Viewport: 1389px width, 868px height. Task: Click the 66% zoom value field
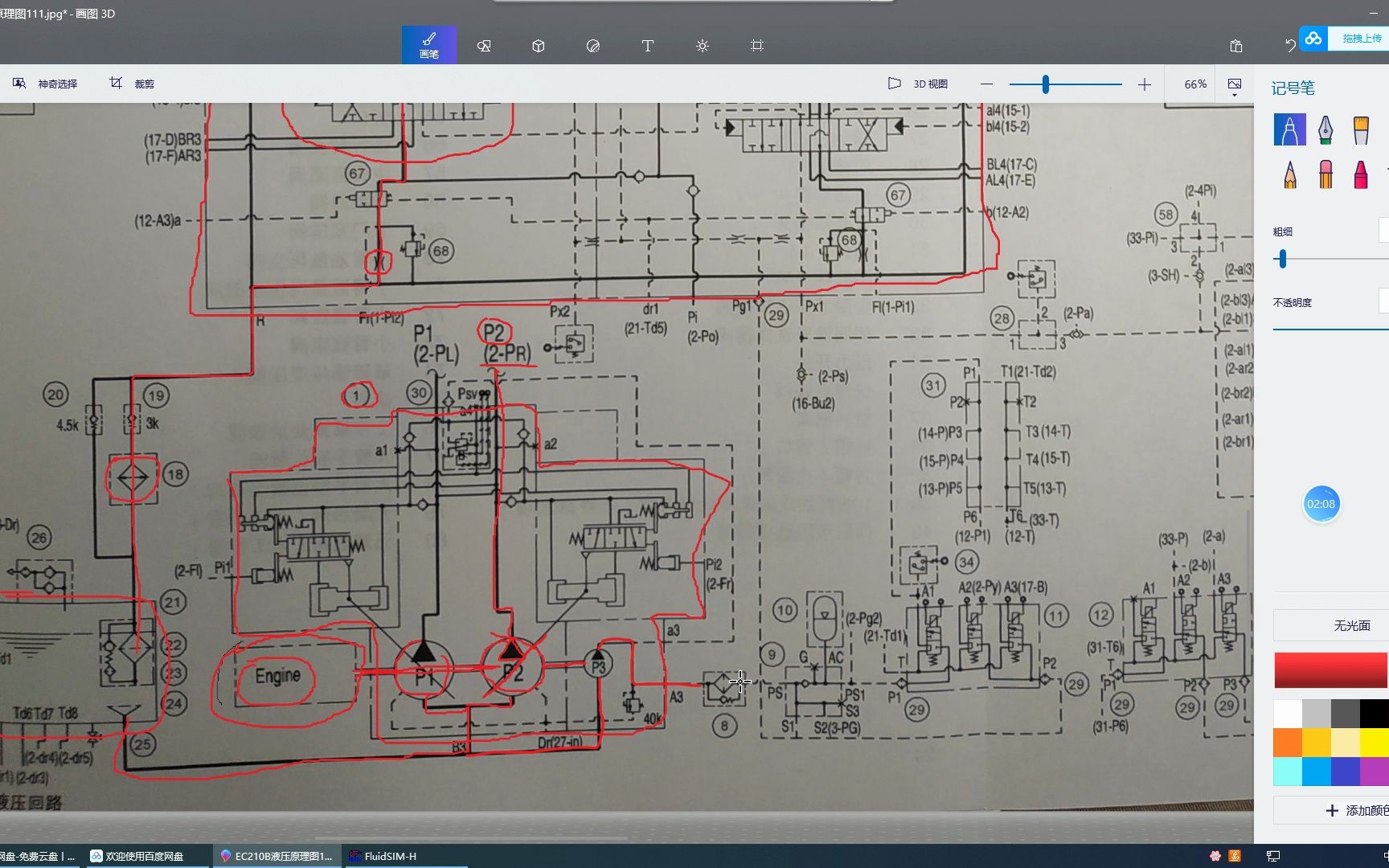point(1195,84)
